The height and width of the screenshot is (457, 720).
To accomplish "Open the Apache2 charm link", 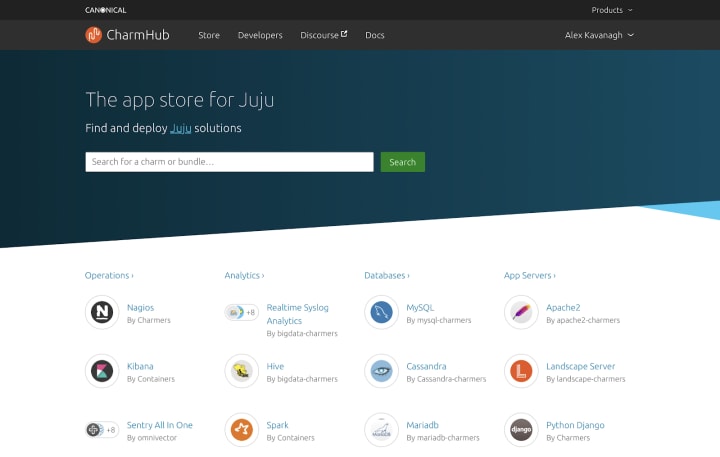I will [563, 308].
